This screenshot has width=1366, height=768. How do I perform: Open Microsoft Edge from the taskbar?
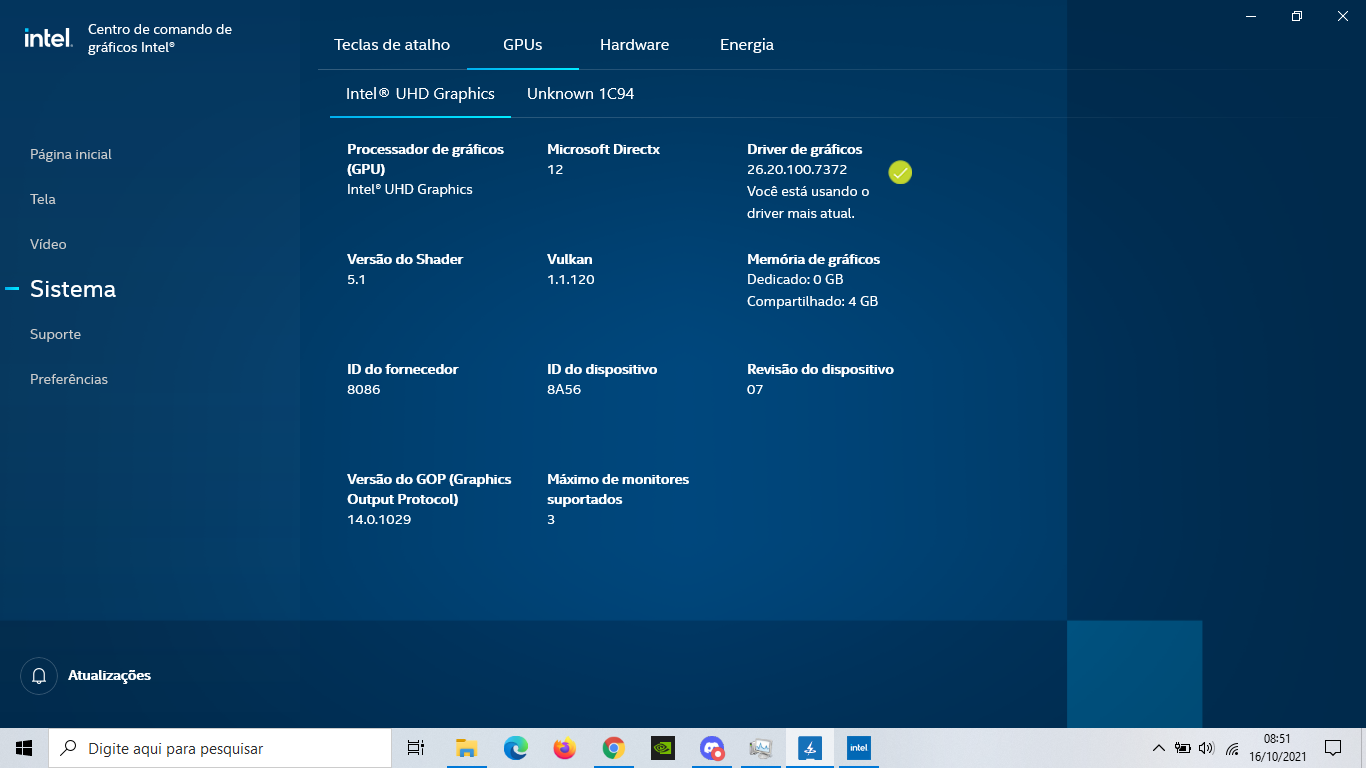(515, 748)
